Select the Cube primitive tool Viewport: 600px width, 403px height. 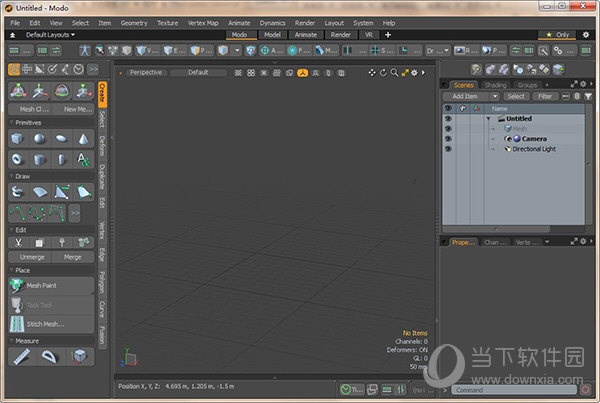[x=17, y=139]
